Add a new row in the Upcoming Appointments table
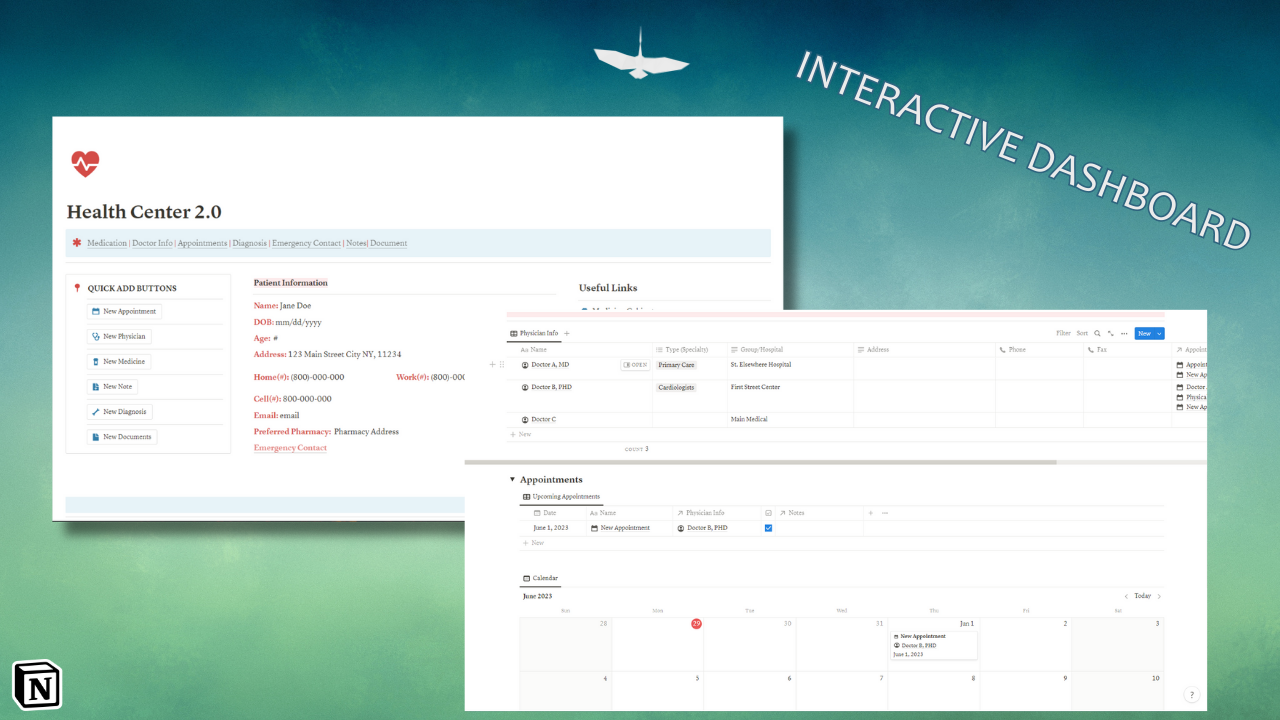Viewport: 1280px width, 720px height. pos(533,543)
